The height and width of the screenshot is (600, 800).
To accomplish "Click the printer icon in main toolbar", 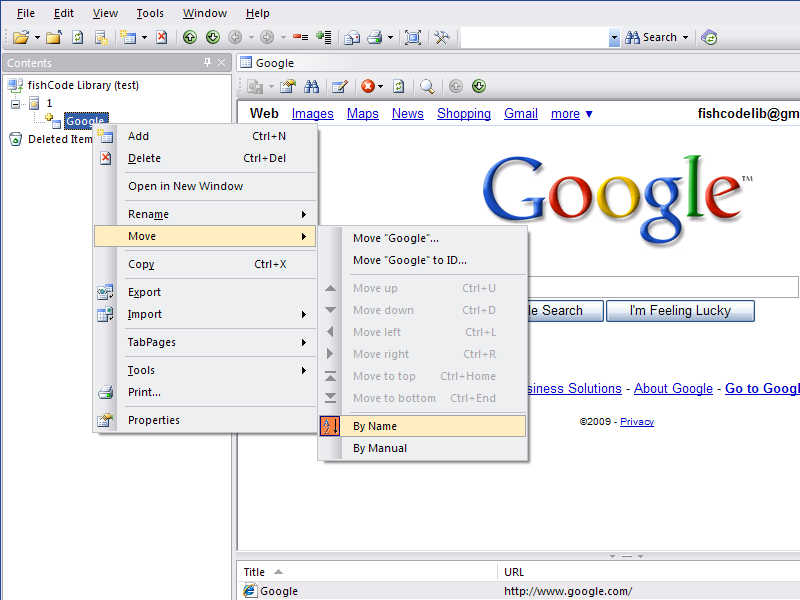I will click(375, 37).
